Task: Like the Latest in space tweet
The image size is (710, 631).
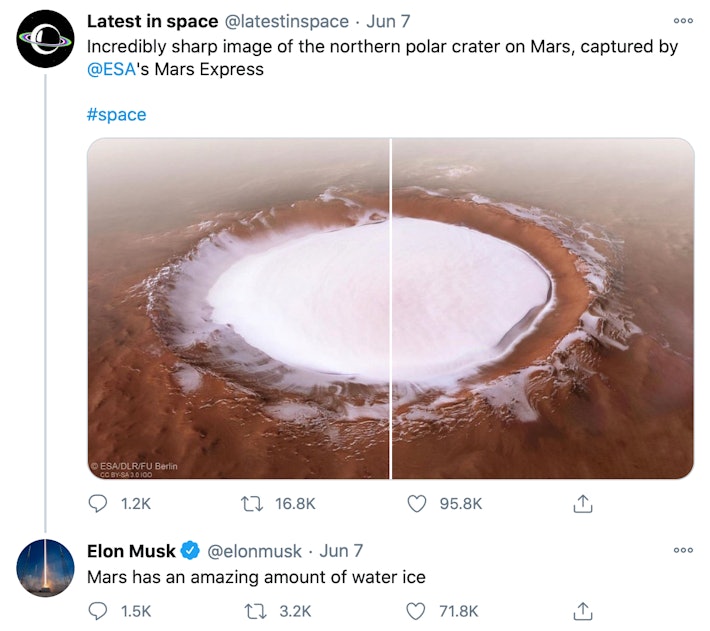Action: tap(417, 504)
